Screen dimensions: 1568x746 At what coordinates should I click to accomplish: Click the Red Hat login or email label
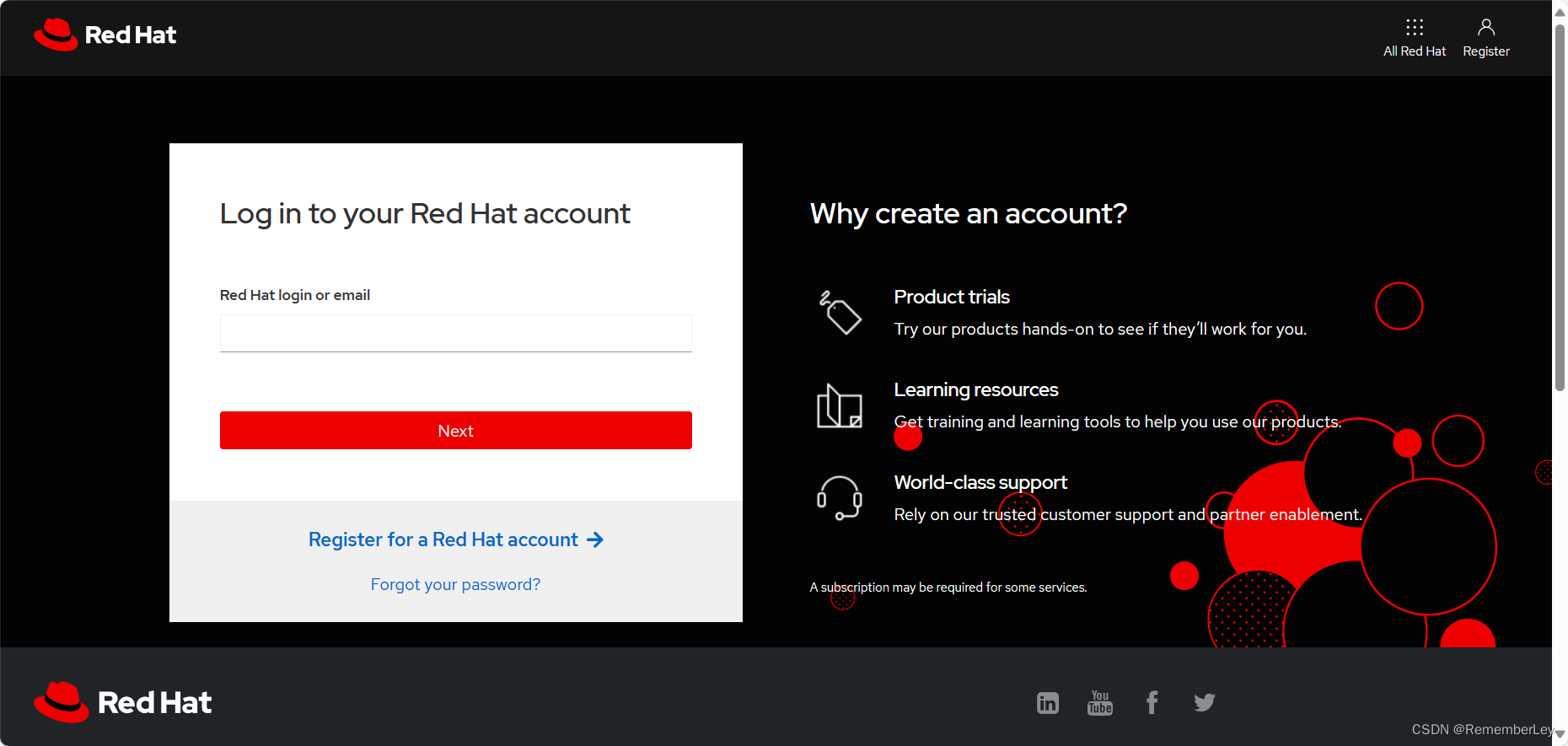(x=295, y=295)
